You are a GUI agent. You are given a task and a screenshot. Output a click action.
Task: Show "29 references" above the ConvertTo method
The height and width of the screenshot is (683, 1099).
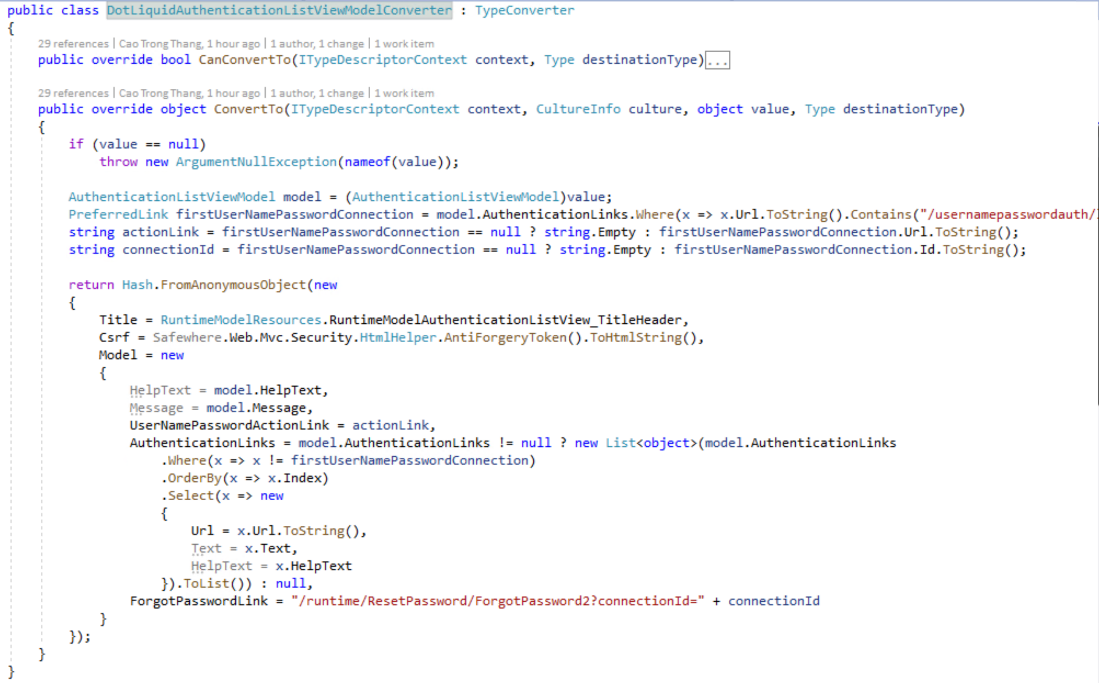pos(73,93)
